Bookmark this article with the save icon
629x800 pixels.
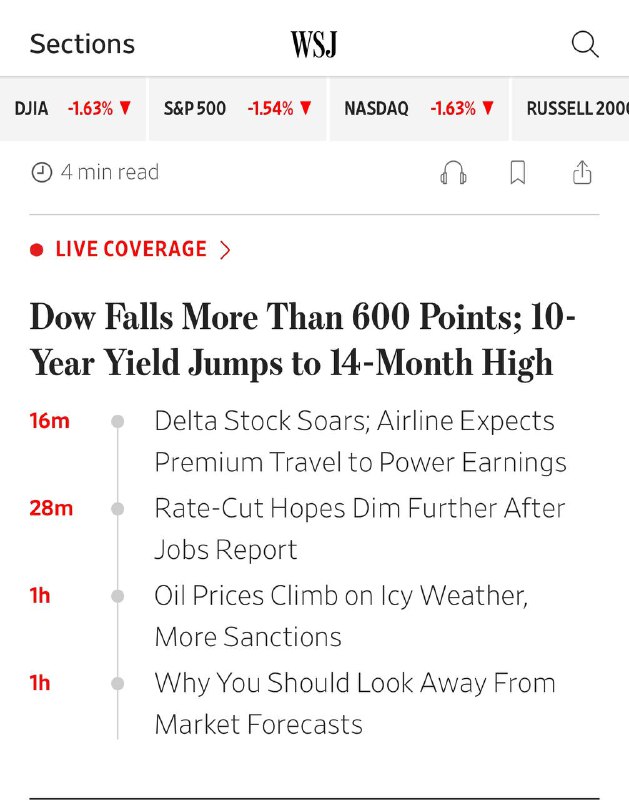[x=518, y=172]
